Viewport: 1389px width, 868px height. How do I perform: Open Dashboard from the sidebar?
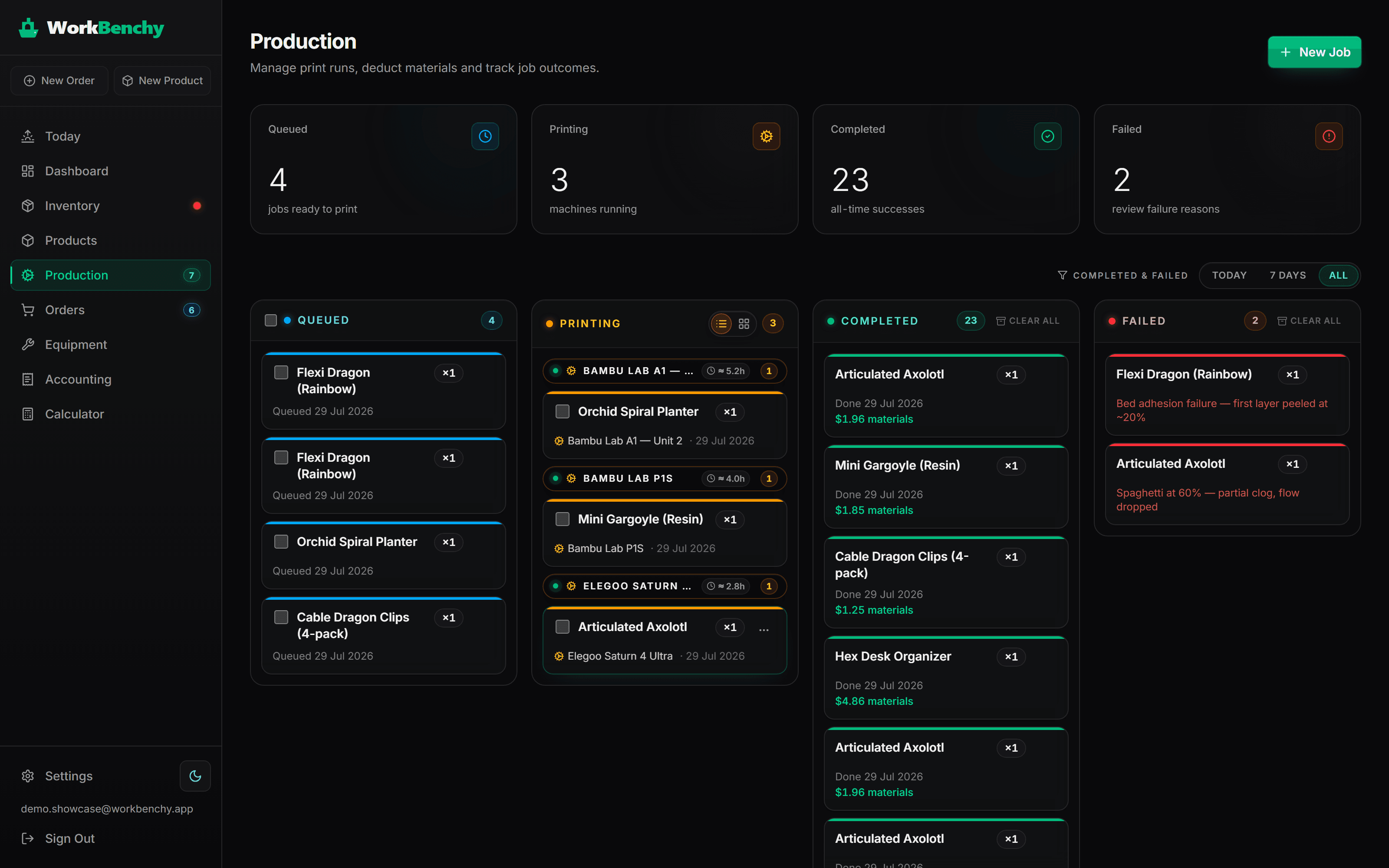[x=110, y=171]
